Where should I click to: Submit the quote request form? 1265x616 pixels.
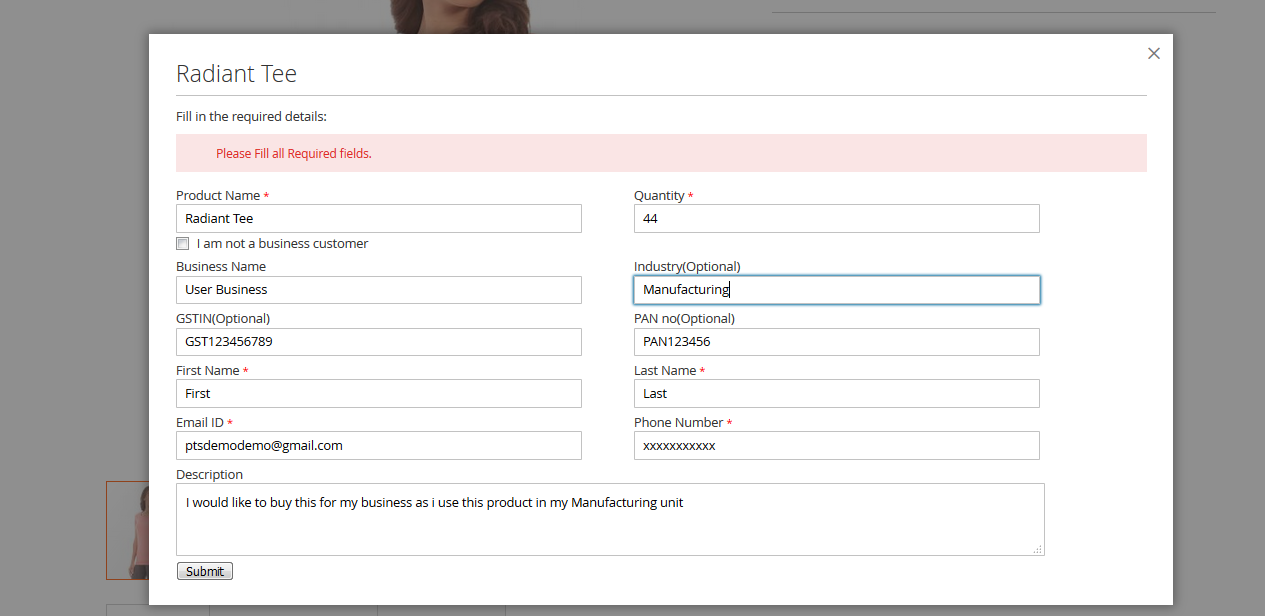tap(205, 571)
